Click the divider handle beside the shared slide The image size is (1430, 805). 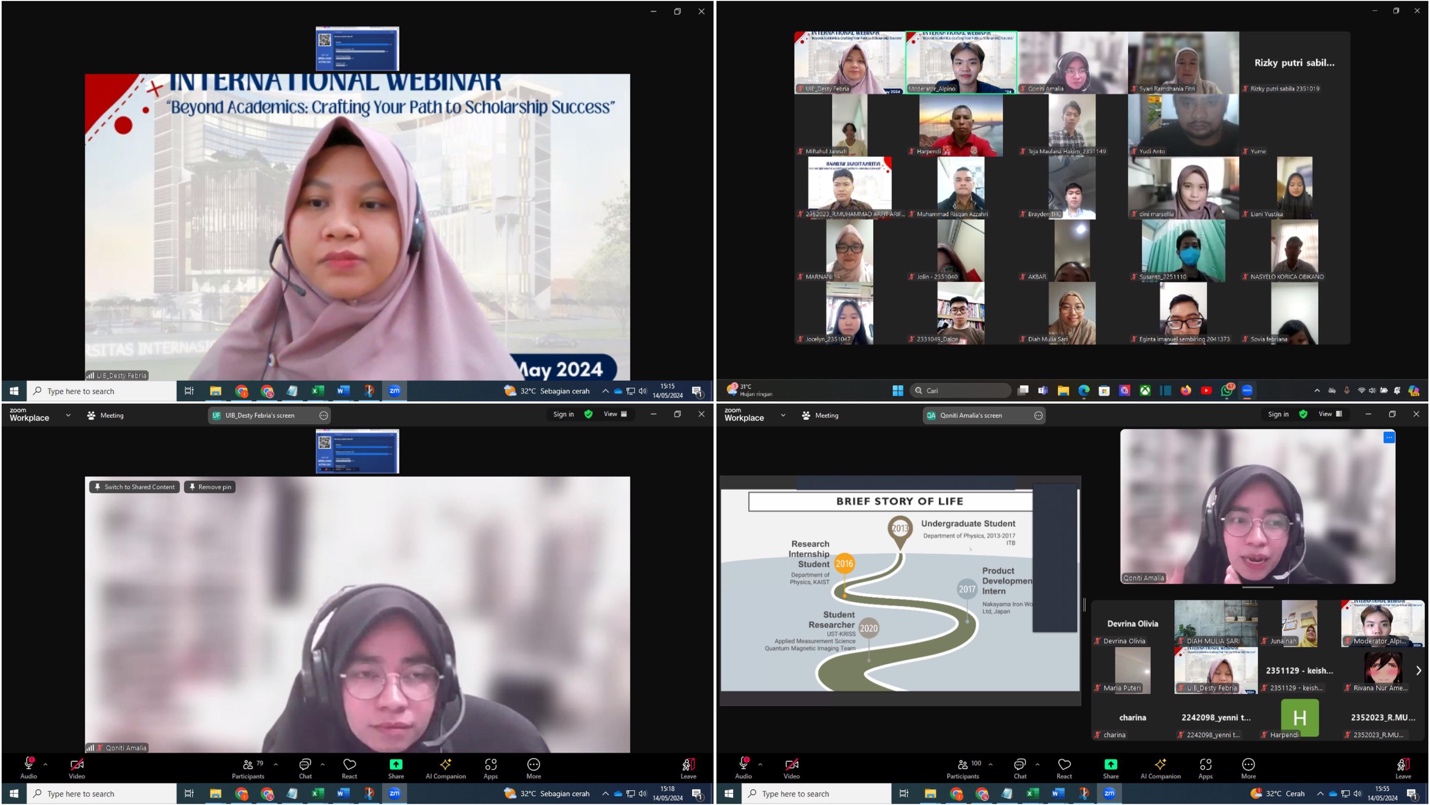tap(1085, 604)
